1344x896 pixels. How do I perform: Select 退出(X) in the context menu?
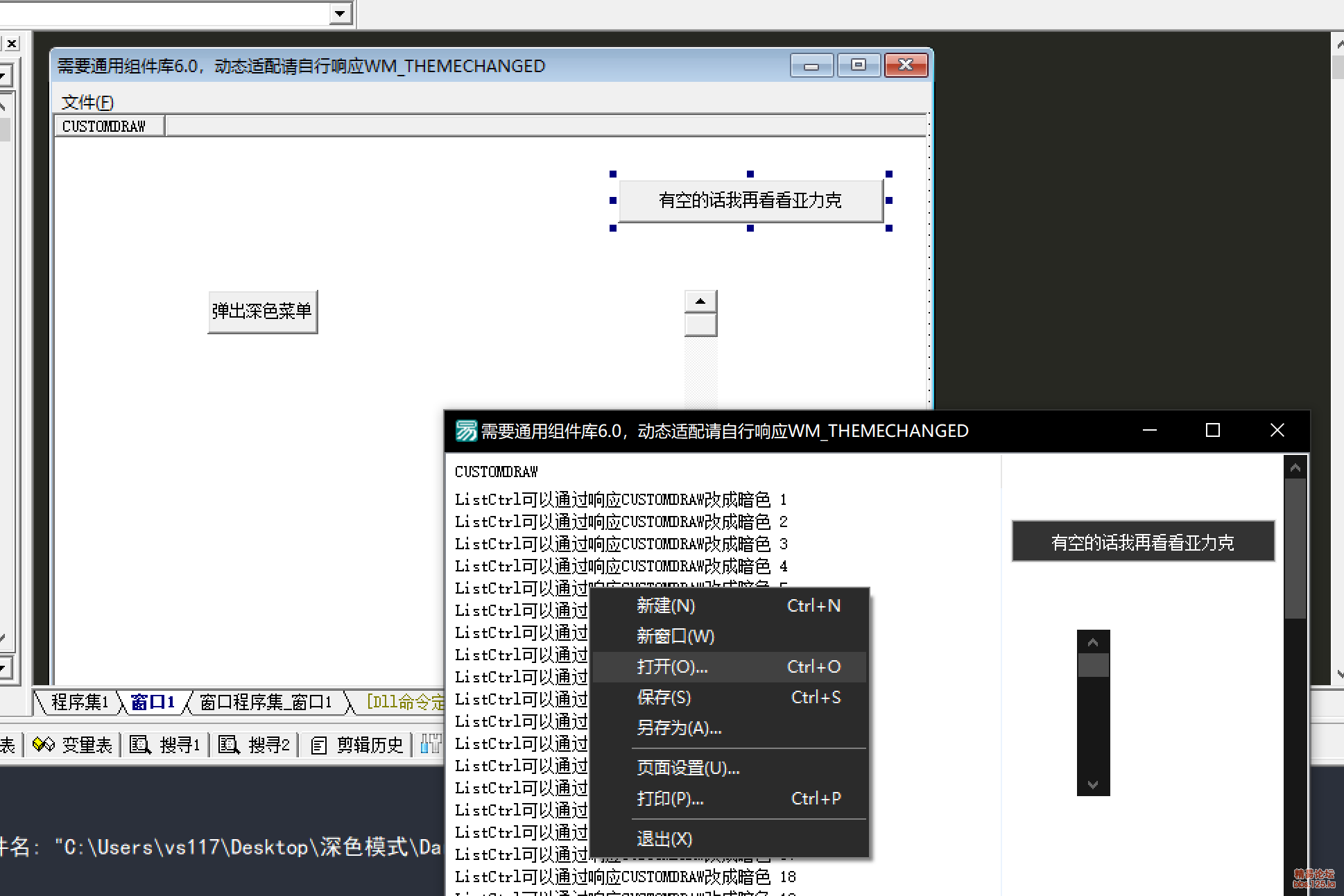[730, 838]
